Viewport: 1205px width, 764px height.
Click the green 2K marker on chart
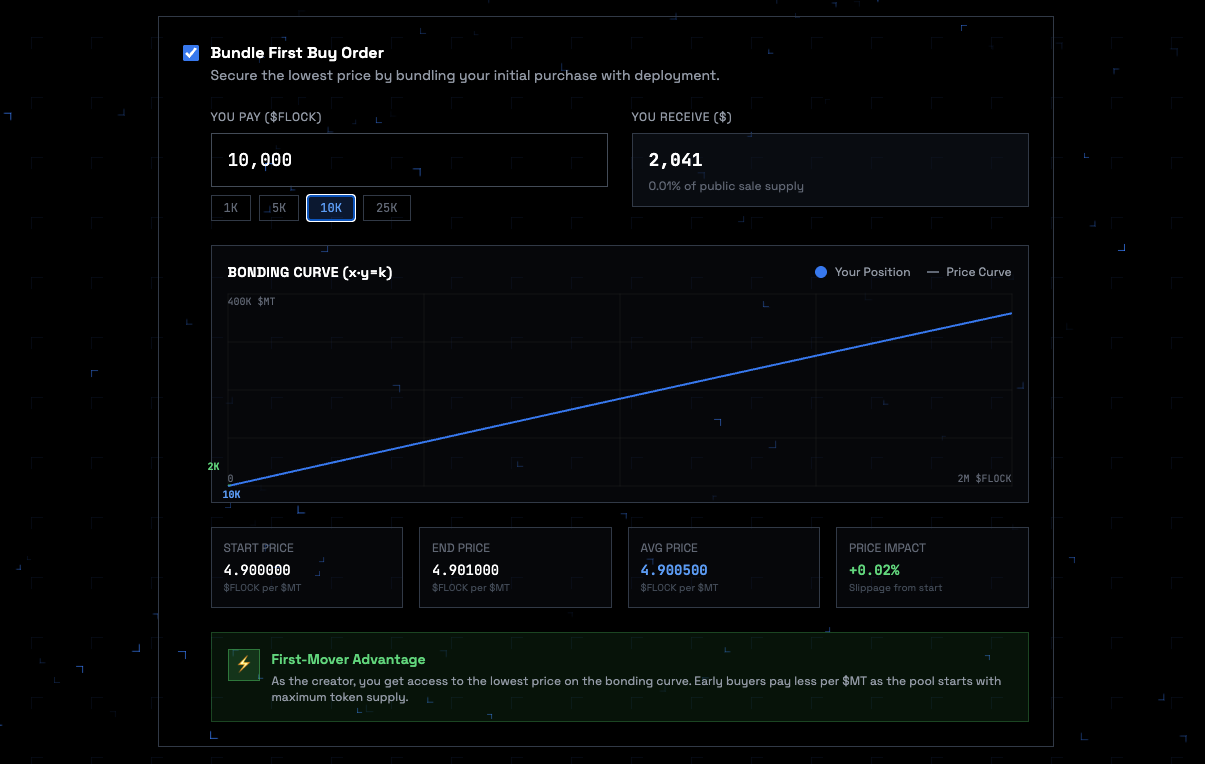pyautogui.click(x=213, y=467)
